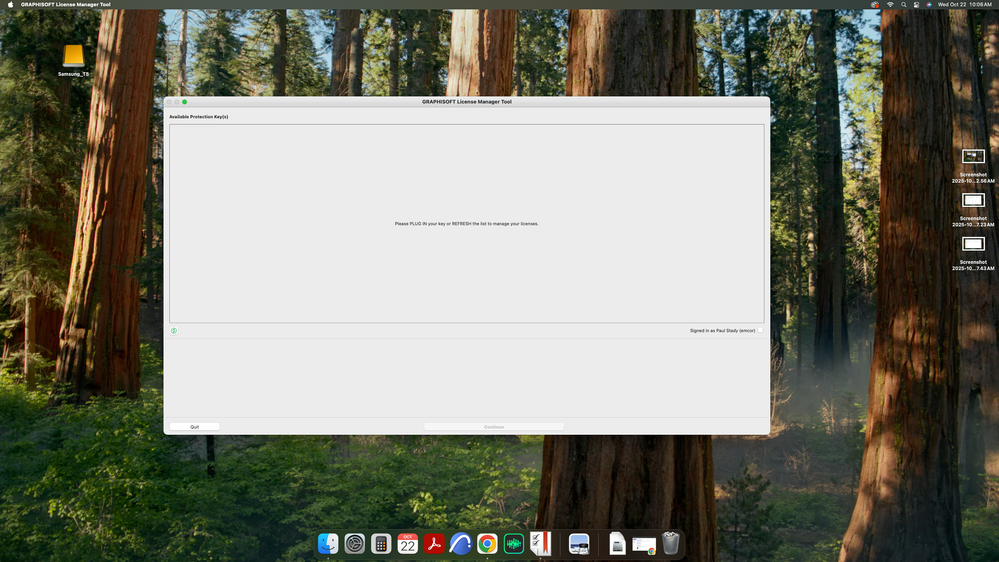The image size is (999, 562).
Task: Click the License Manager Tool window title bar
Action: pos(466,102)
